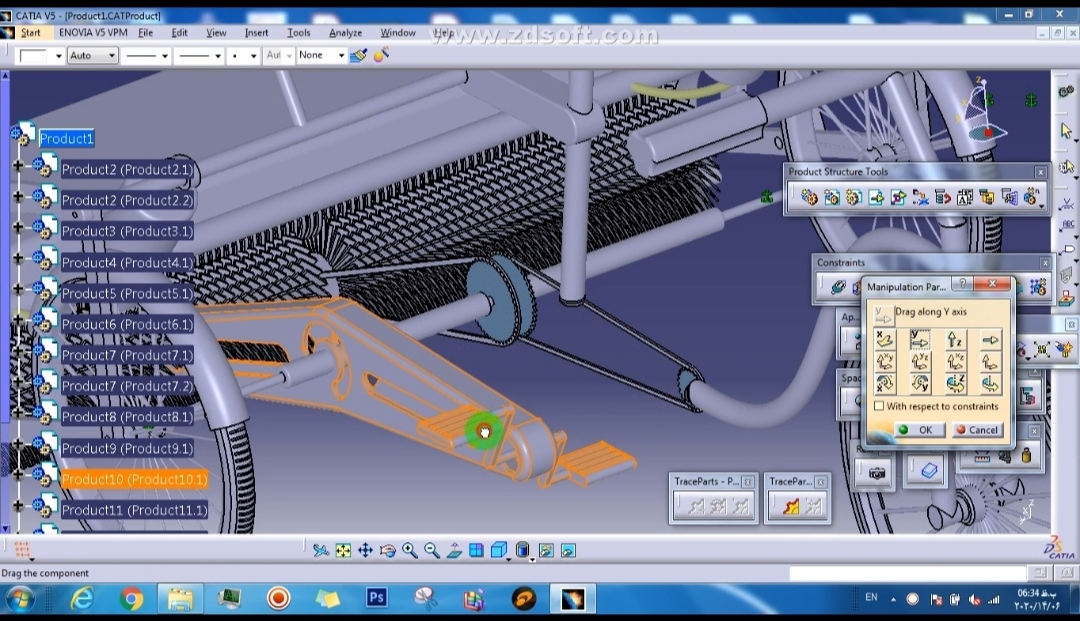Select Drag around any axis rotation icon
This screenshot has height=621, width=1080.
click(990, 383)
